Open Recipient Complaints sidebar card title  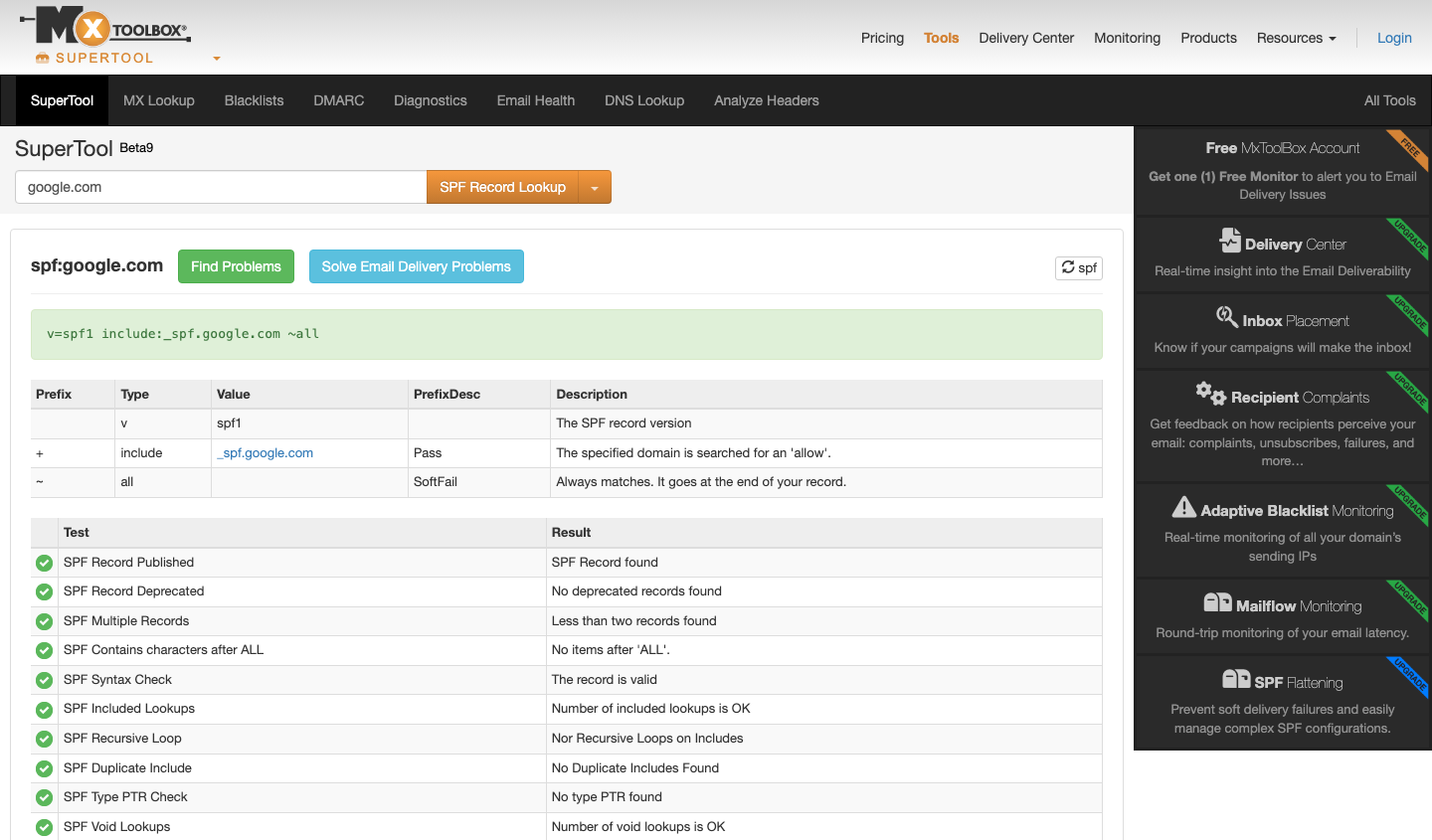(x=1300, y=398)
